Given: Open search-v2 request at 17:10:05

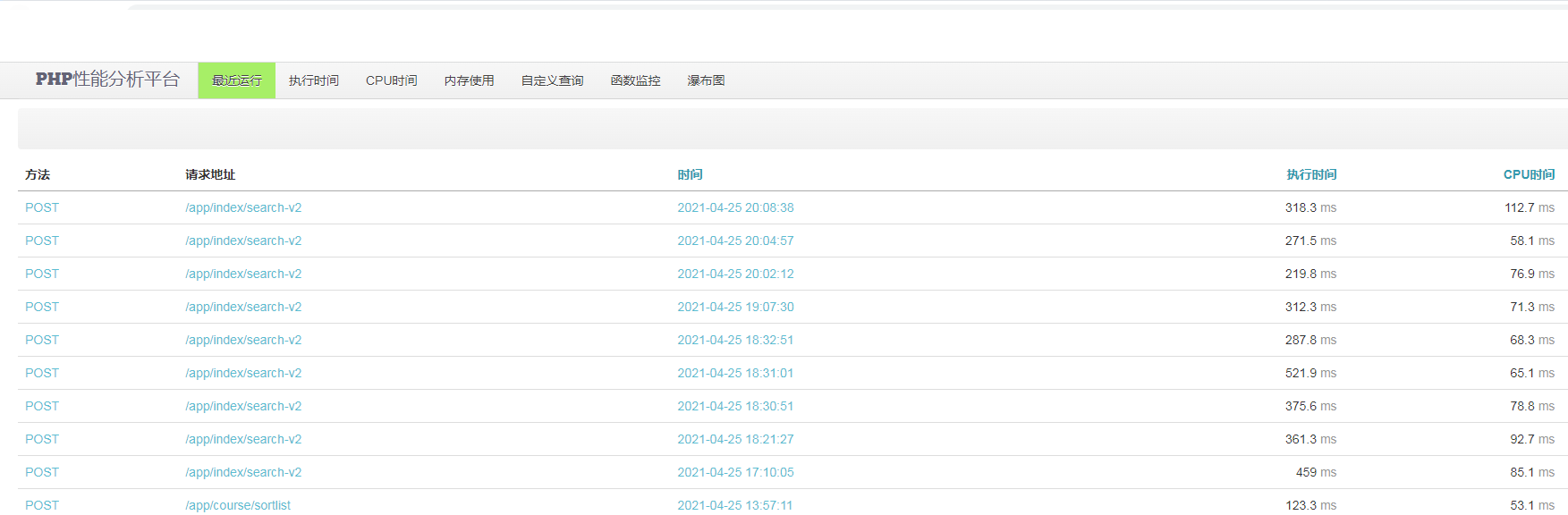Looking at the screenshot, I should [x=243, y=472].
